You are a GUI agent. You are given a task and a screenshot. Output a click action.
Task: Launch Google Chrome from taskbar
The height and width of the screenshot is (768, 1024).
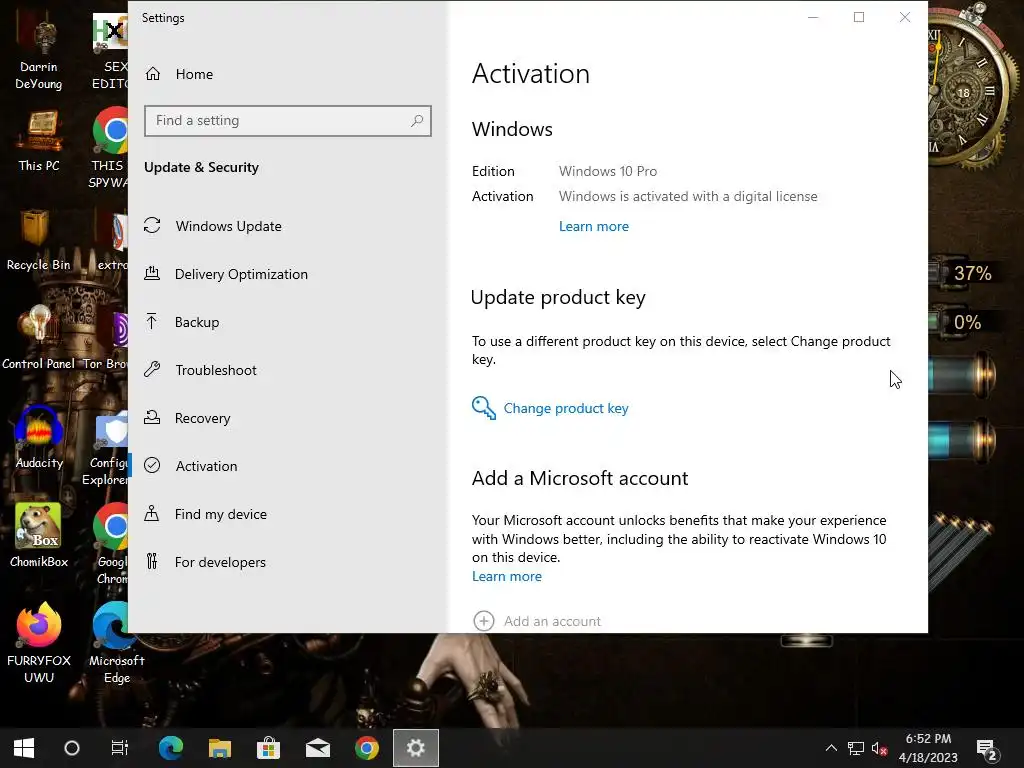click(x=366, y=748)
